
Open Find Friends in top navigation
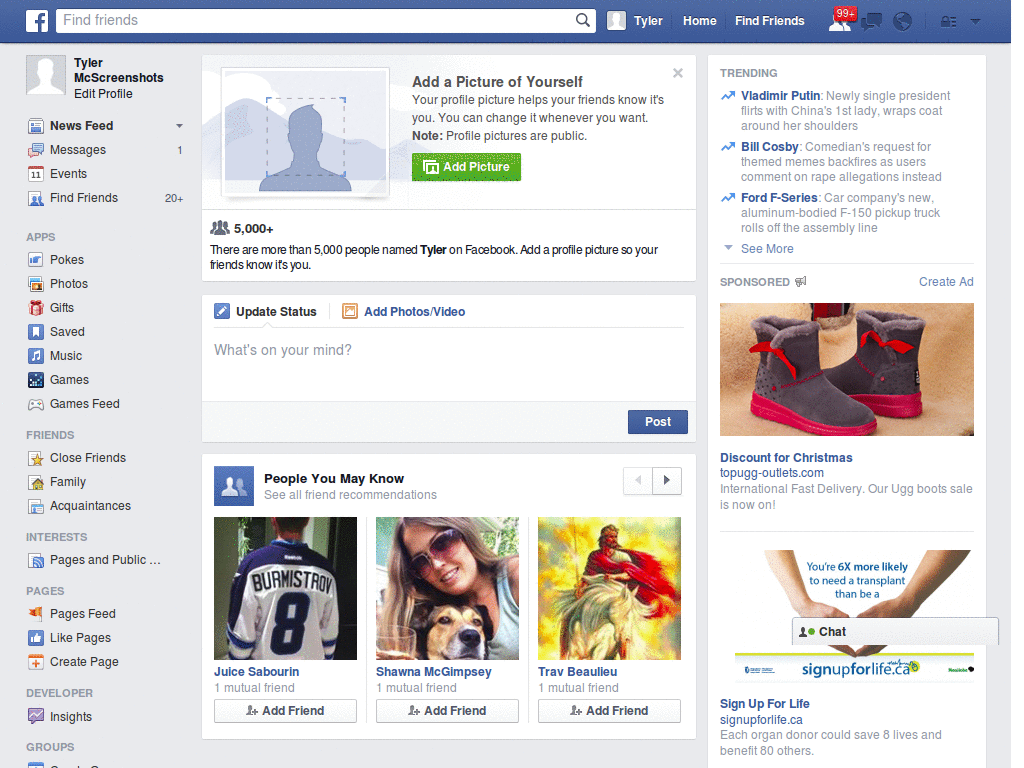pyautogui.click(x=769, y=21)
